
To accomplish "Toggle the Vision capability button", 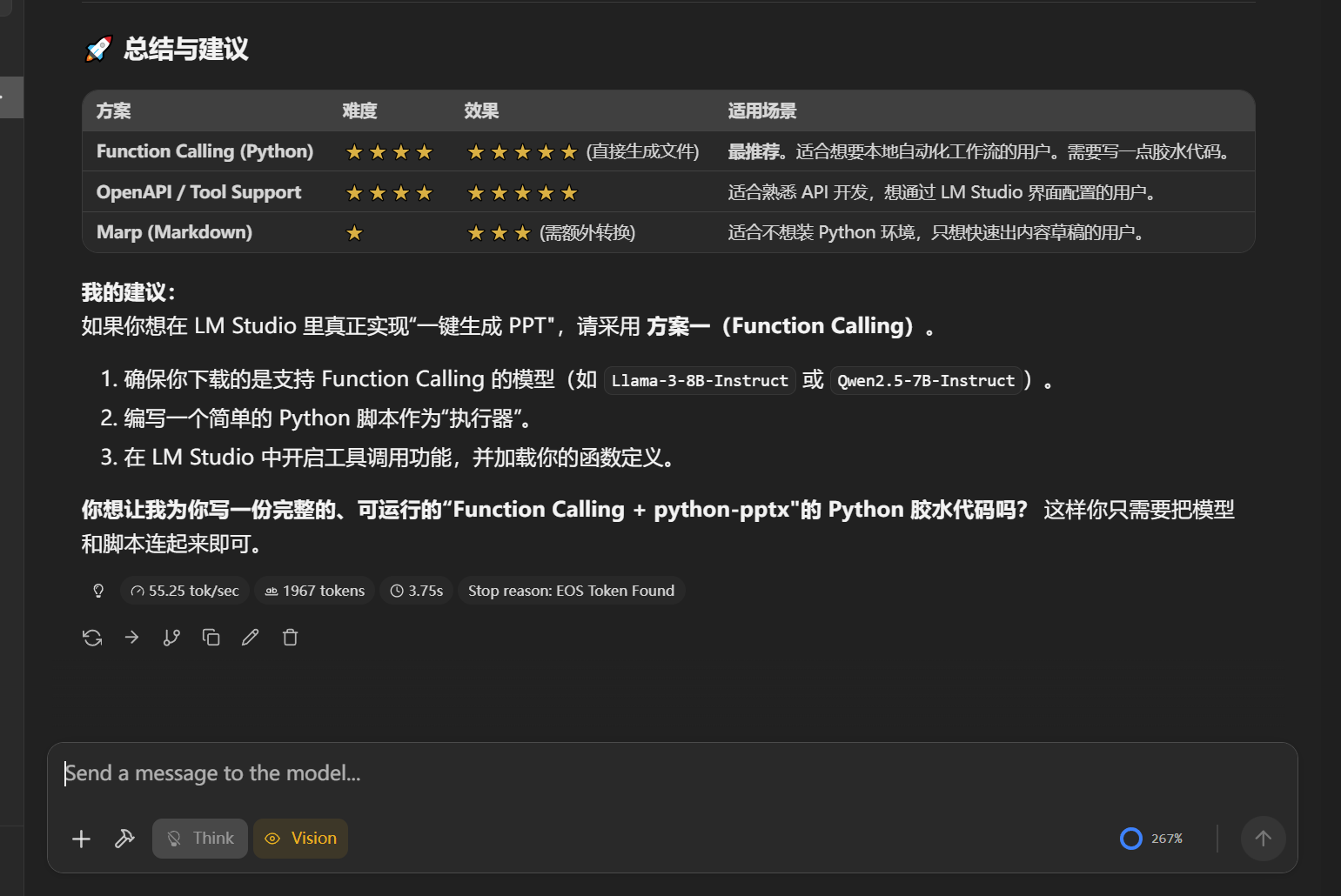I will (x=300, y=839).
